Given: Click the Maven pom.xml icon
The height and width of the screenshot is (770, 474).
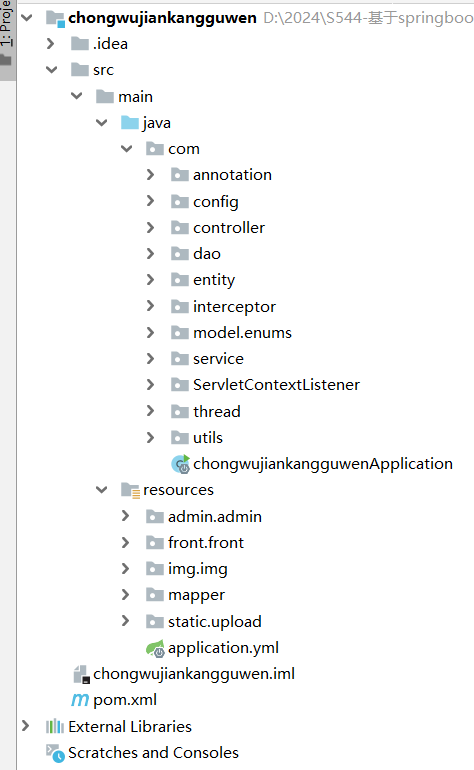Looking at the screenshot, I should (x=80, y=700).
